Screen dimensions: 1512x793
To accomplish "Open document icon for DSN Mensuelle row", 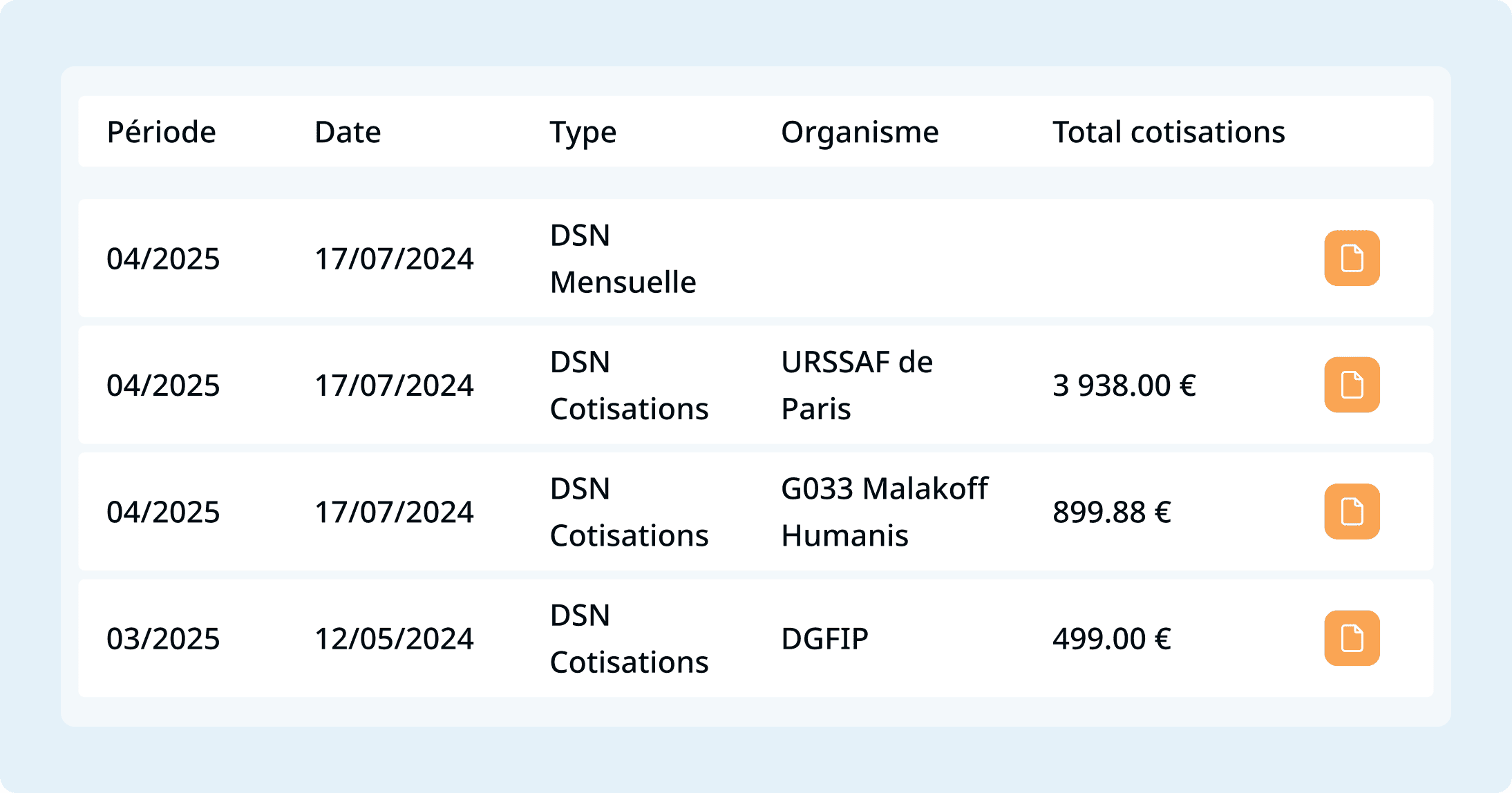I will pyautogui.click(x=1352, y=258).
